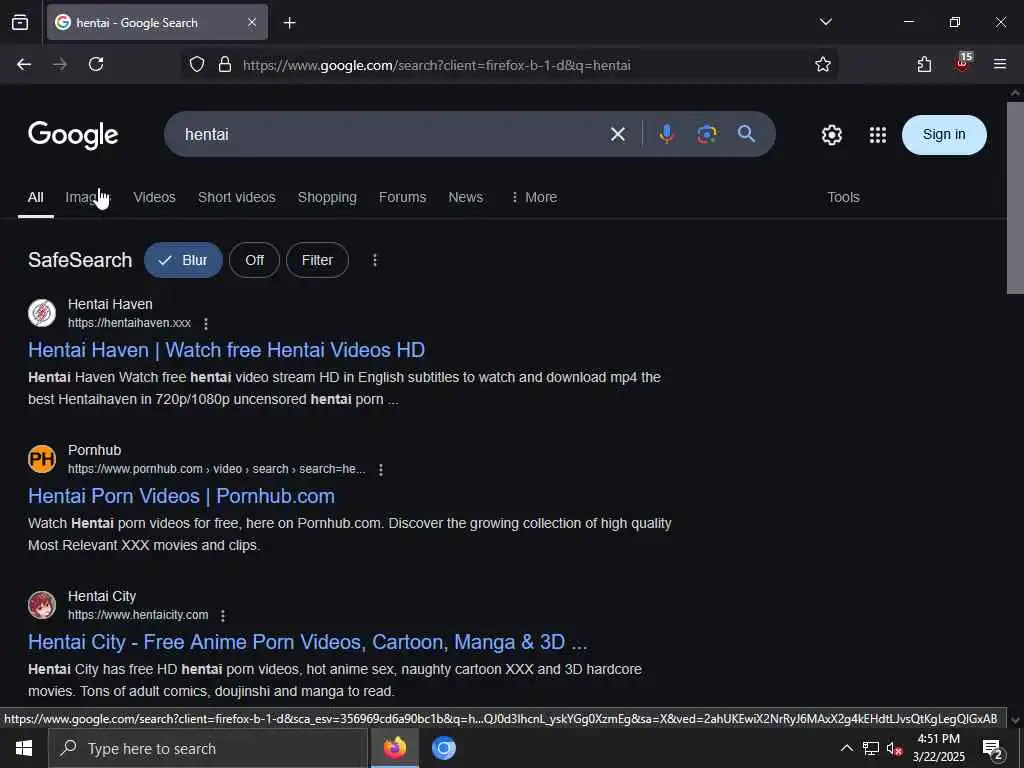Open tracking protection shield icon
1024x768 pixels.
197,65
